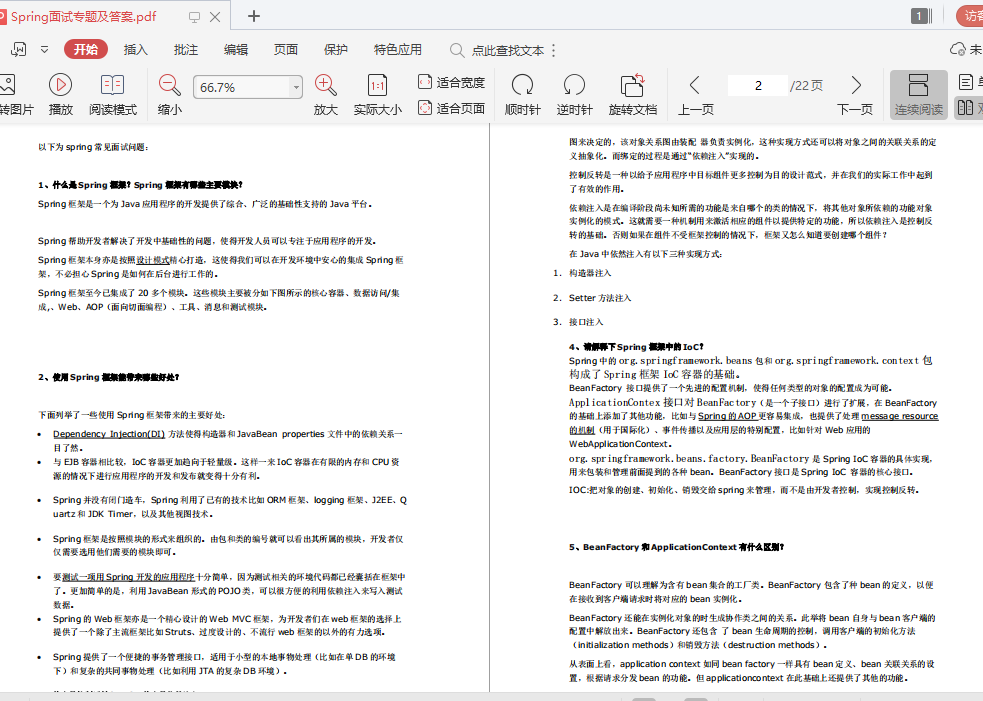This screenshot has width=983, height=701.
Task: Click the 转图片 convert to image icon
Action: (14, 94)
